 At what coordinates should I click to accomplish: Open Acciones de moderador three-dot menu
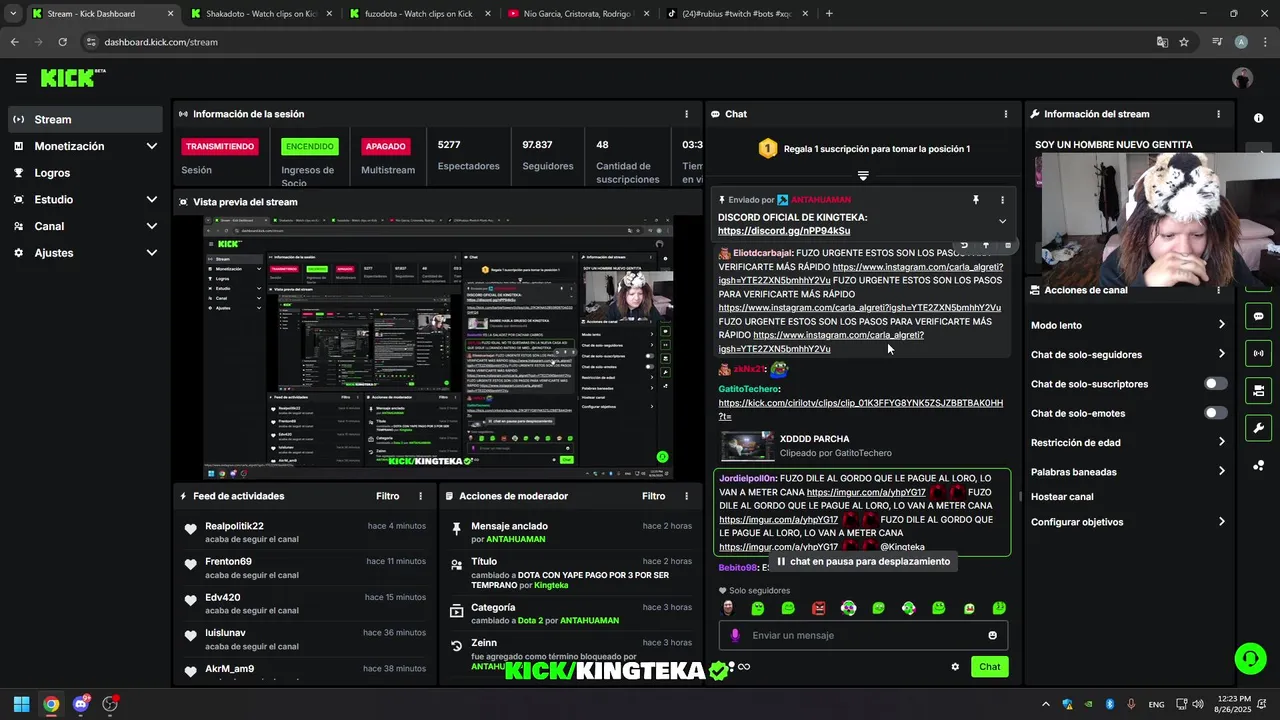(x=686, y=496)
